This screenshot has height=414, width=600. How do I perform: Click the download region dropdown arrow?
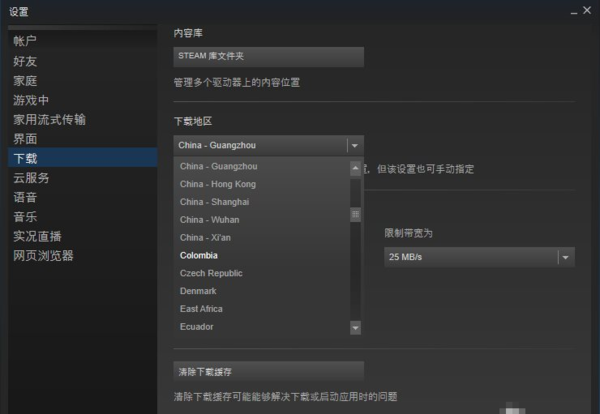click(355, 145)
